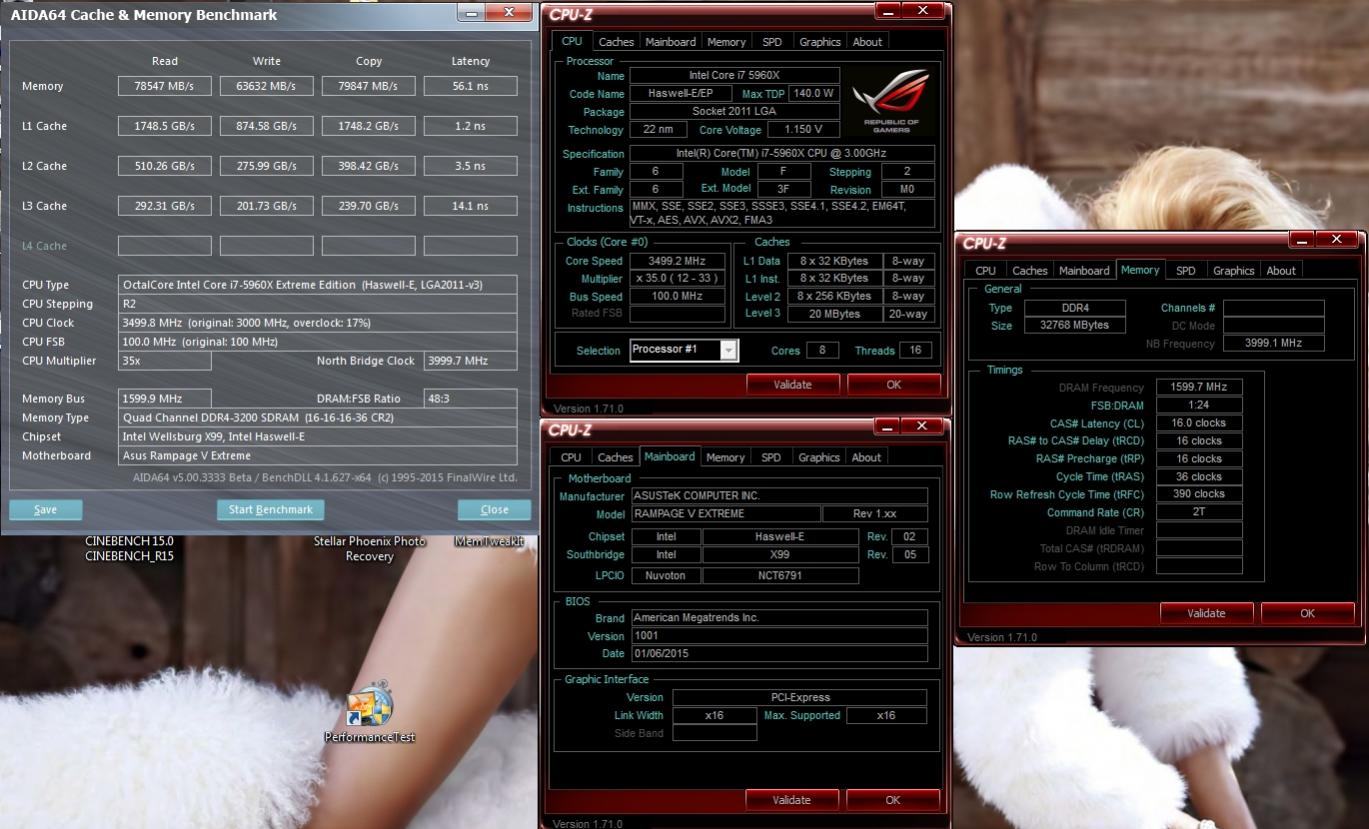This screenshot has height=829, width=1369.
Task: Click Stellar Phoenix Photo Recovery desktop label
Action: tap(369, 549)
